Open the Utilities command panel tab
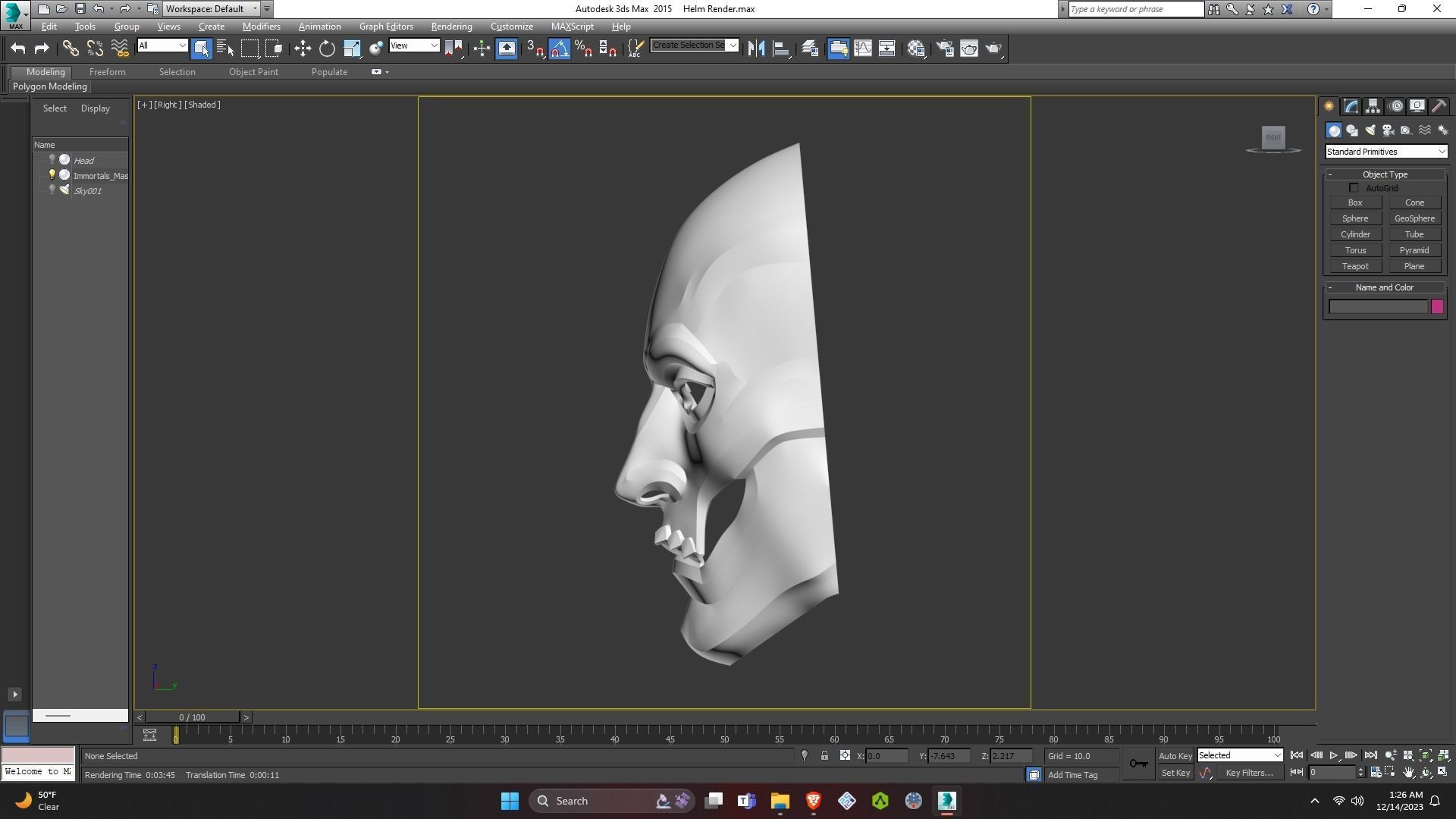1456x819 pixels. (x=1439, y=106)
